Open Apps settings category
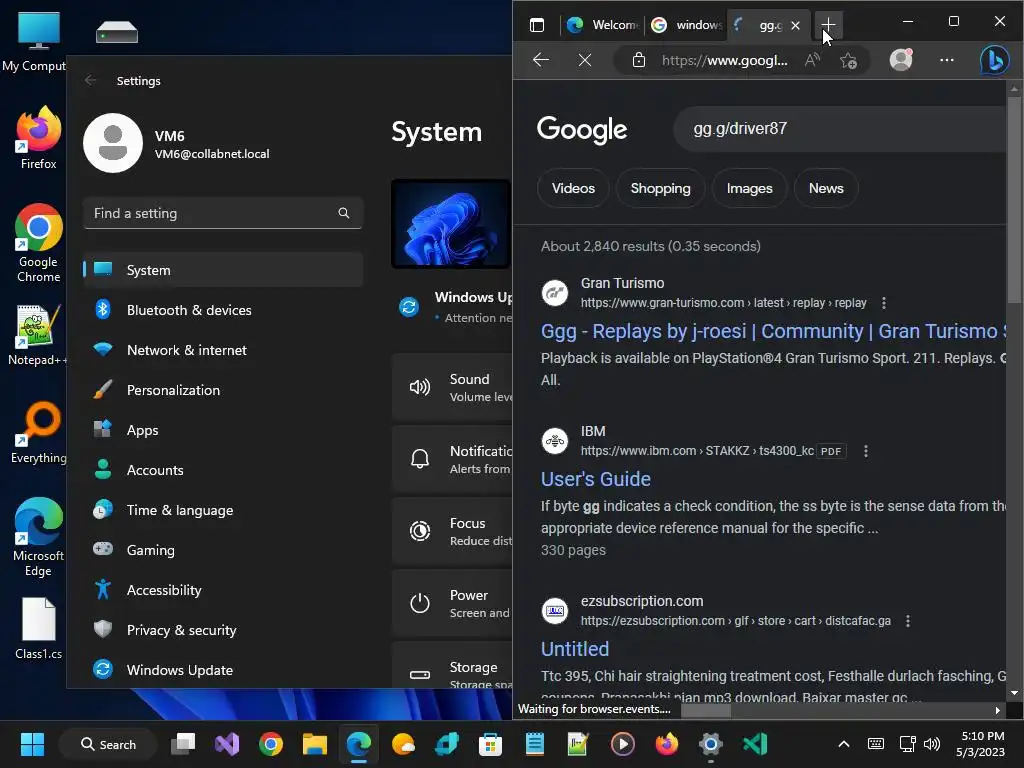1024x768 pixels. [x=223, y=430]
